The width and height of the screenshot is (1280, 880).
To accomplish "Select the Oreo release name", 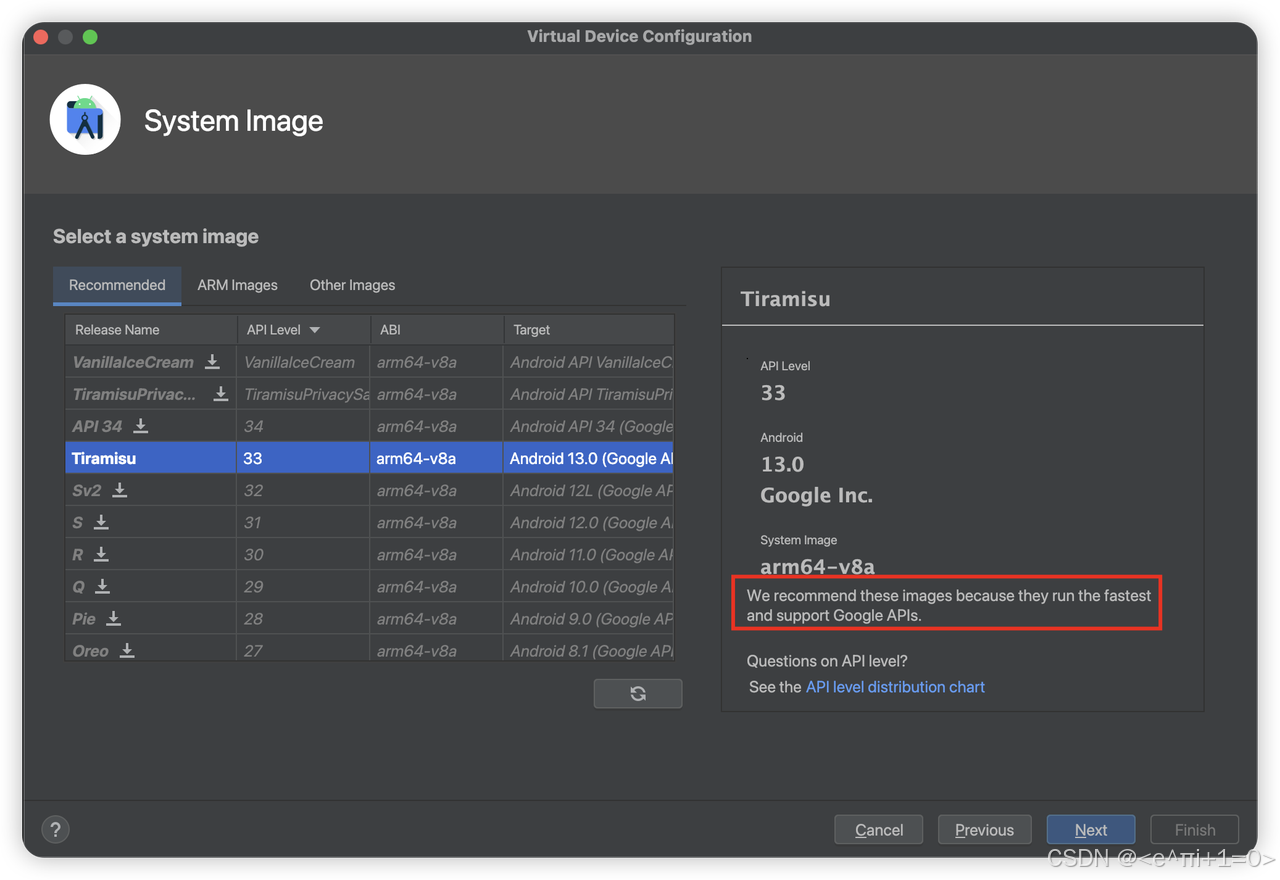I will (x=90, y=650).
